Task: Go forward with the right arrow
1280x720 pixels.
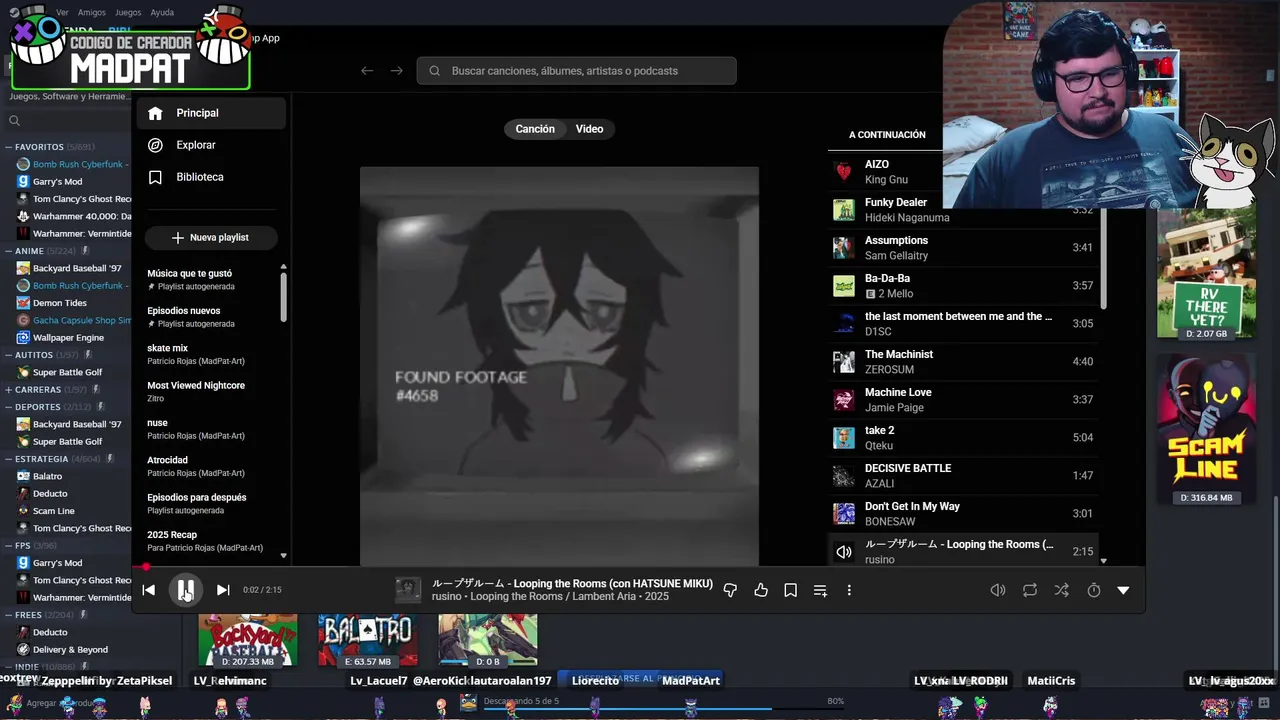Action: click(x=397, y=71)
